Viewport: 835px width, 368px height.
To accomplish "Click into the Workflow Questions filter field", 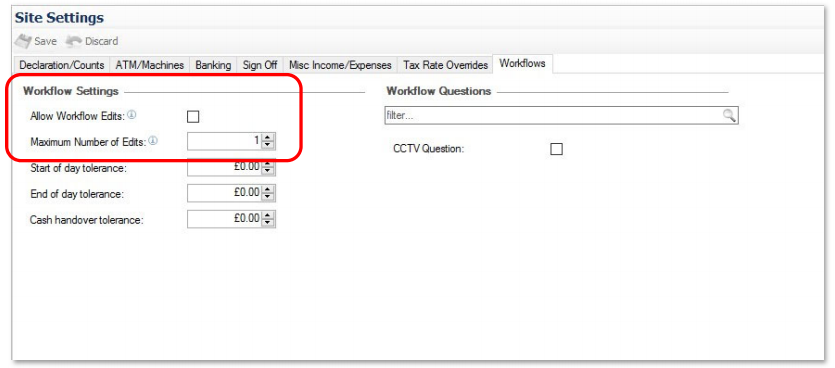I will point(561,115).
